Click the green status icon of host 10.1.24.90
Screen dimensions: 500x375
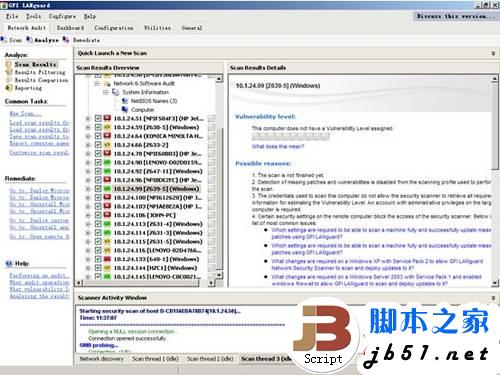107,162
